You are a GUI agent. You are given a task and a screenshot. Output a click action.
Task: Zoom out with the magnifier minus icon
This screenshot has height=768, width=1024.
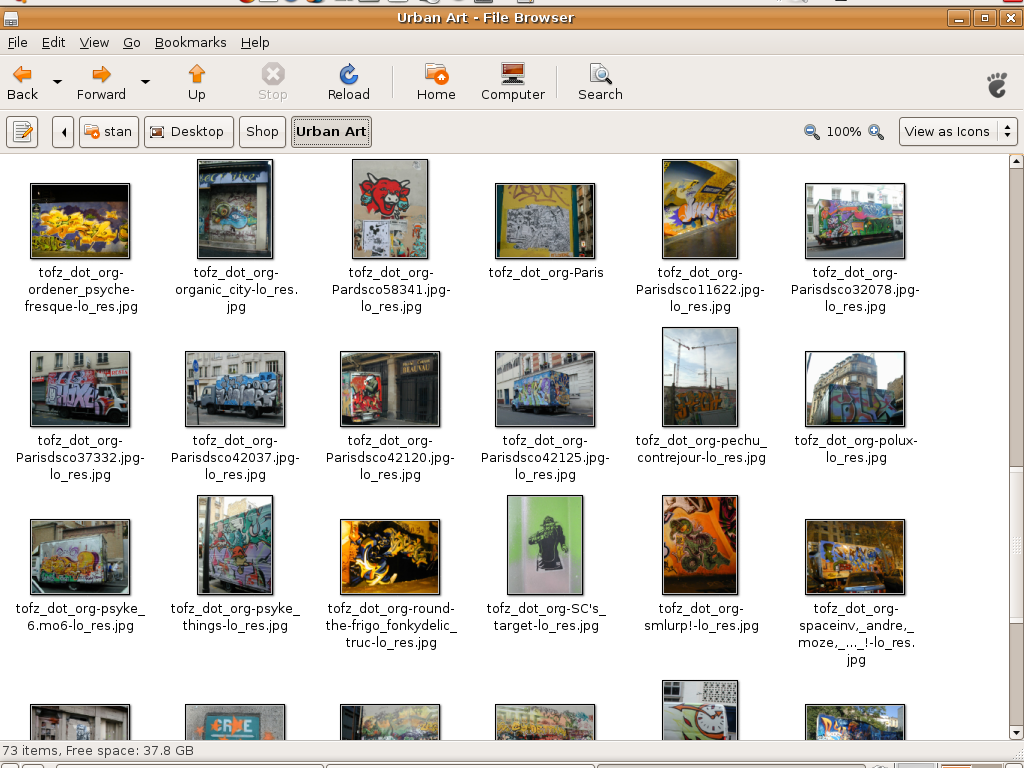pos(812,132)
